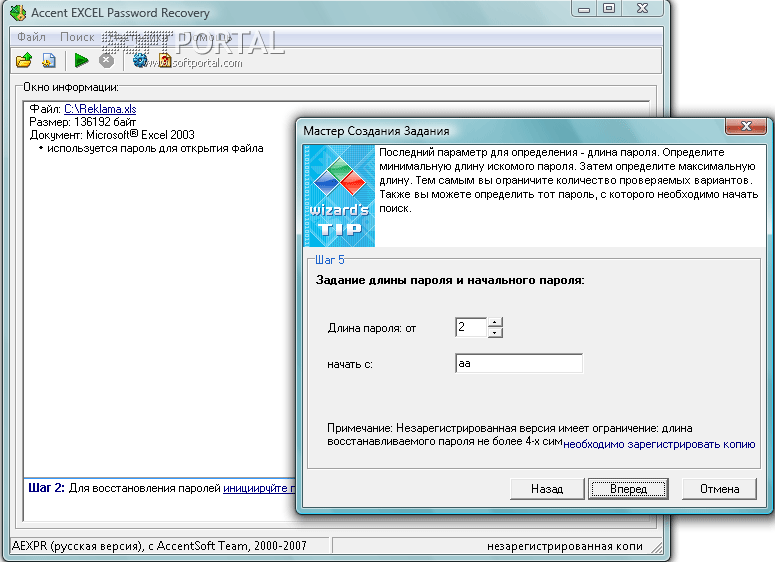This screenshot has width=775, height=562.
Task: Open the C:\Reklama.xls file link
Action: point(100,109)
